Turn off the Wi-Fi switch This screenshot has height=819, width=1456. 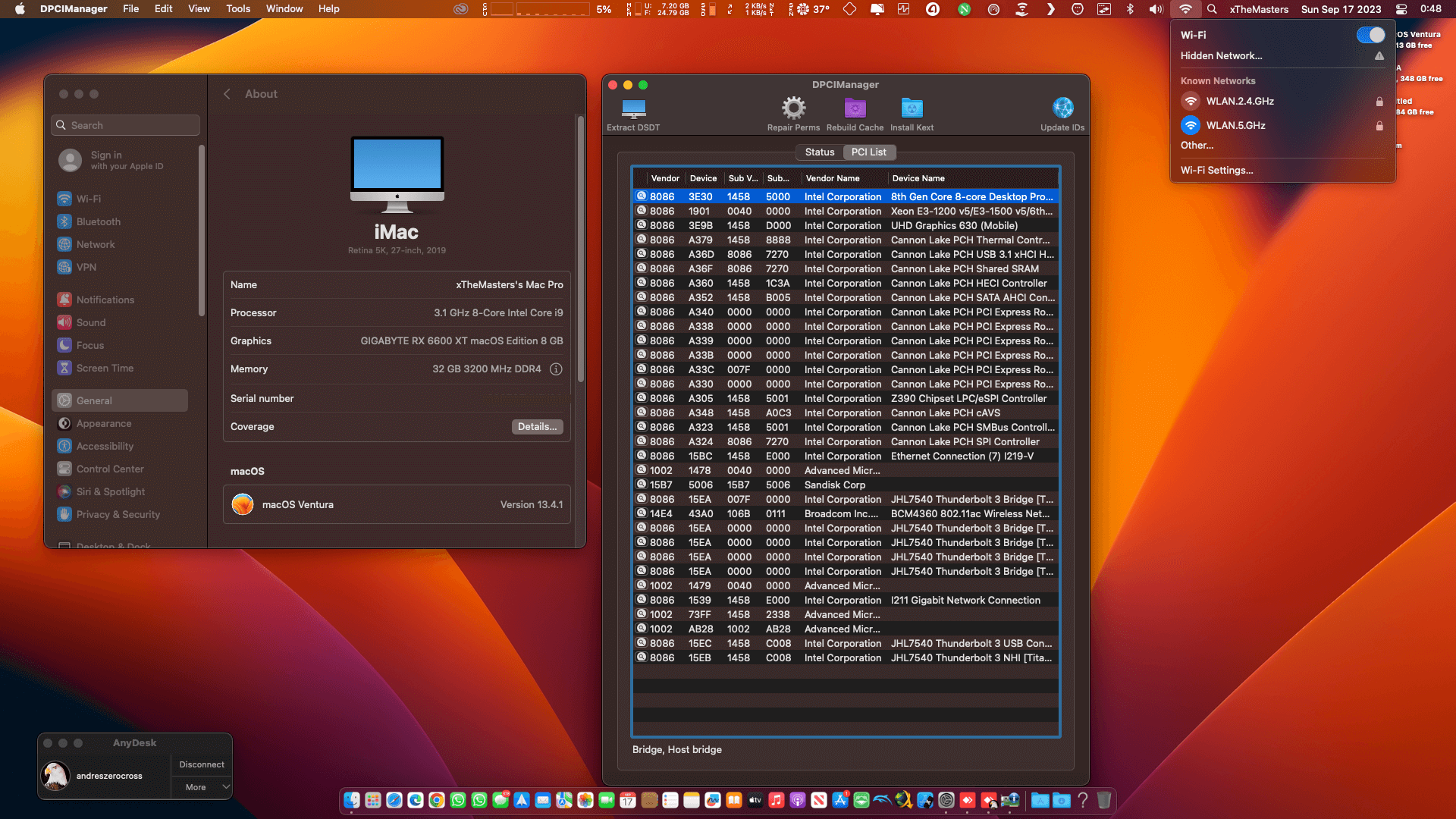[x=1370, y=35]
